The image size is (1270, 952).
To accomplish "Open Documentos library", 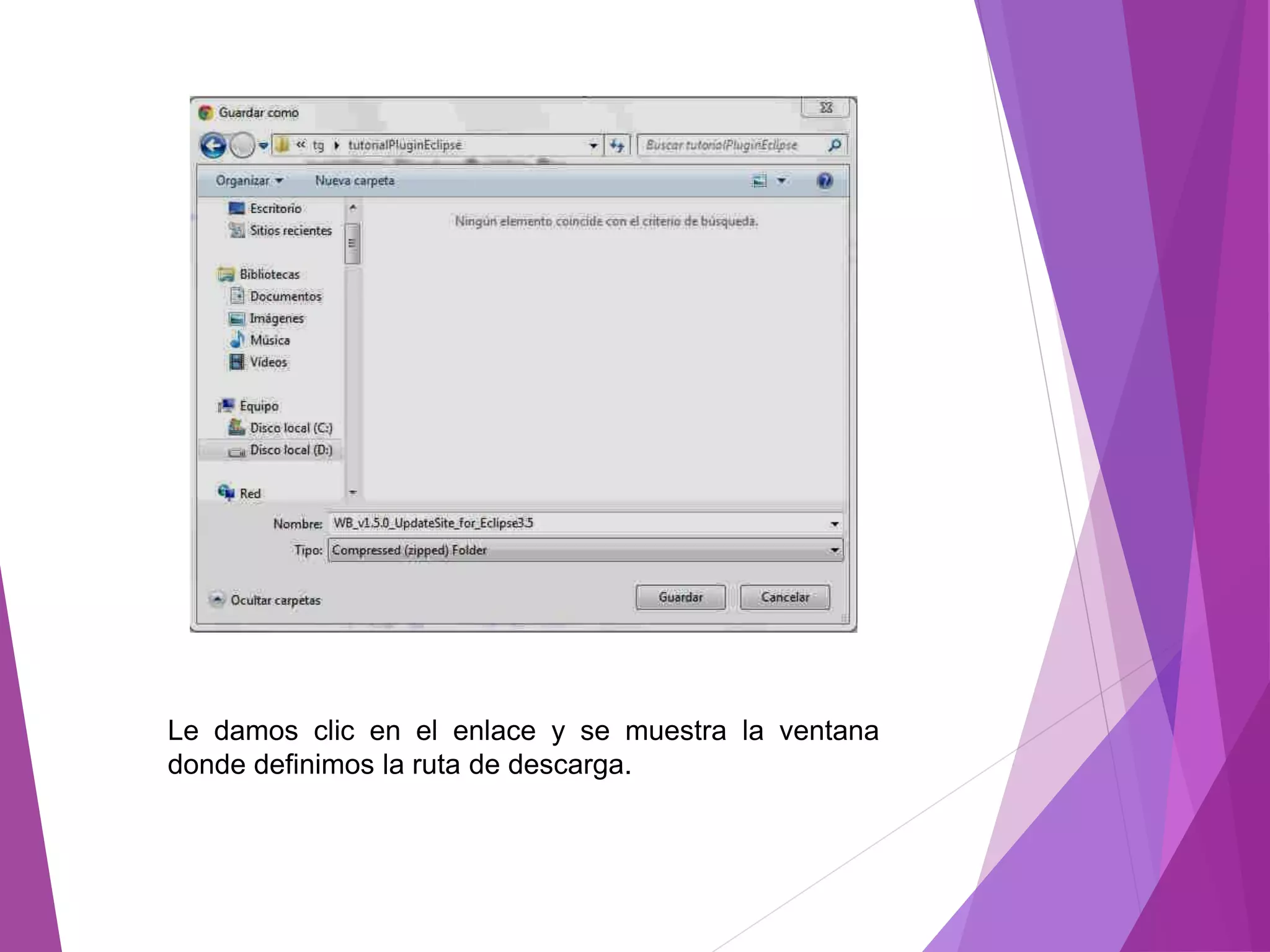I will point(285,296).
